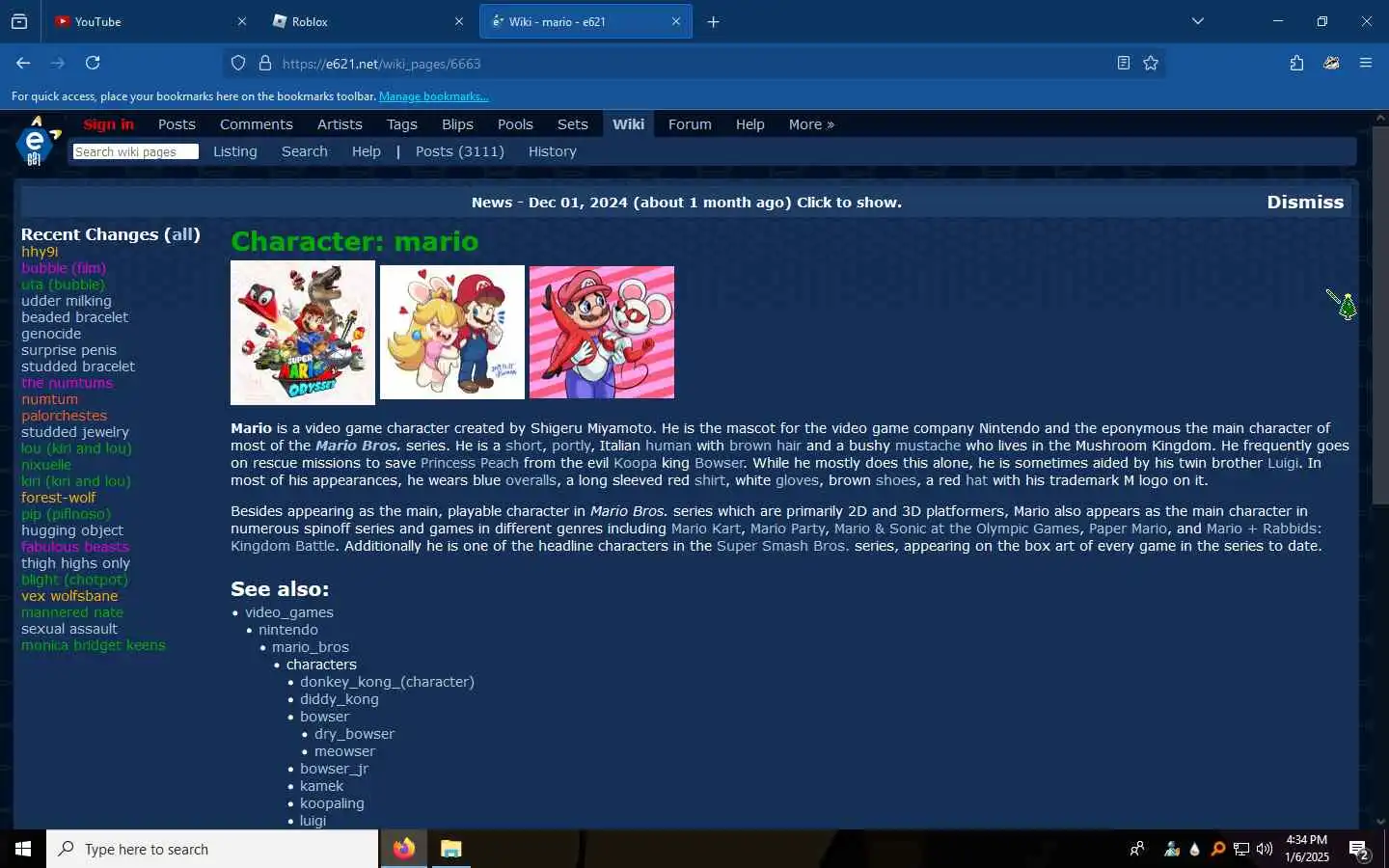Open the Artists menu item
The width and height of the screenshot is (1389, 868).
[x=340, y=124]
